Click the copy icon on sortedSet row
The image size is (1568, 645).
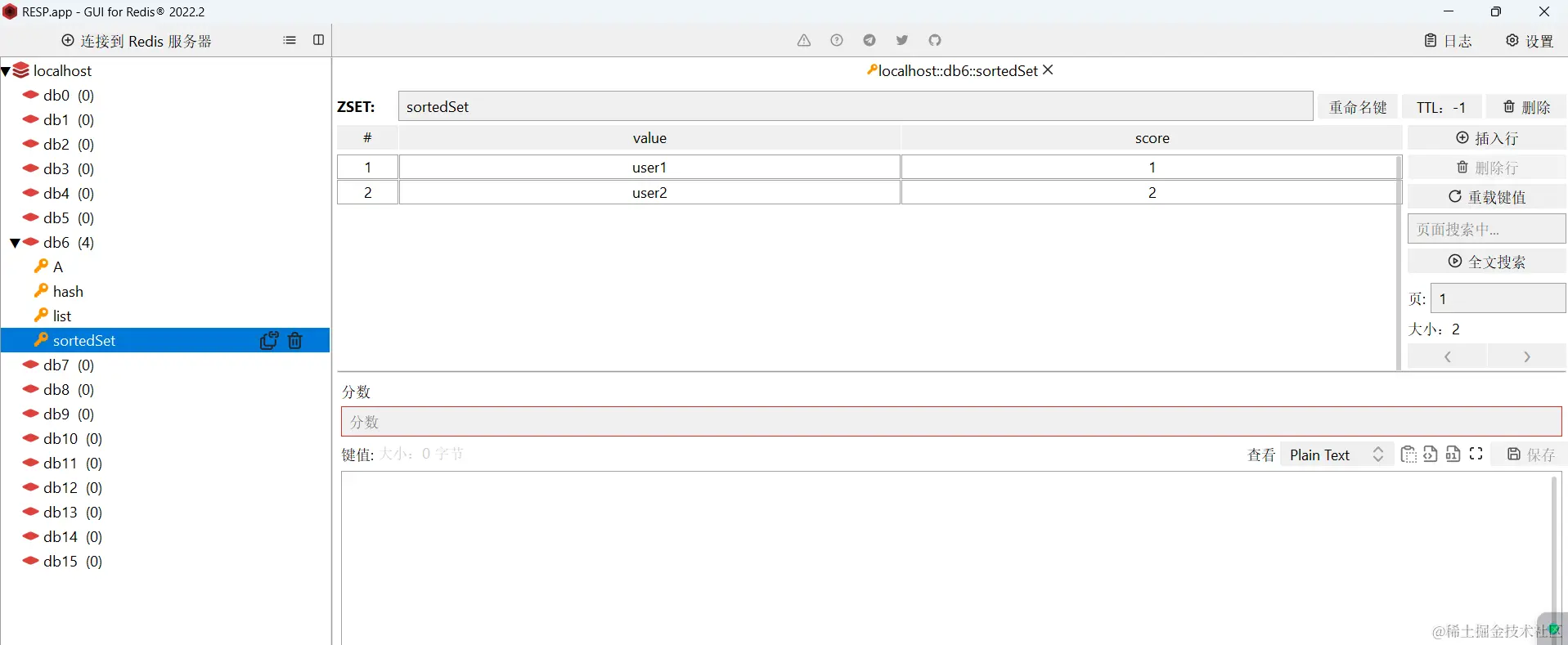[269, 341]
